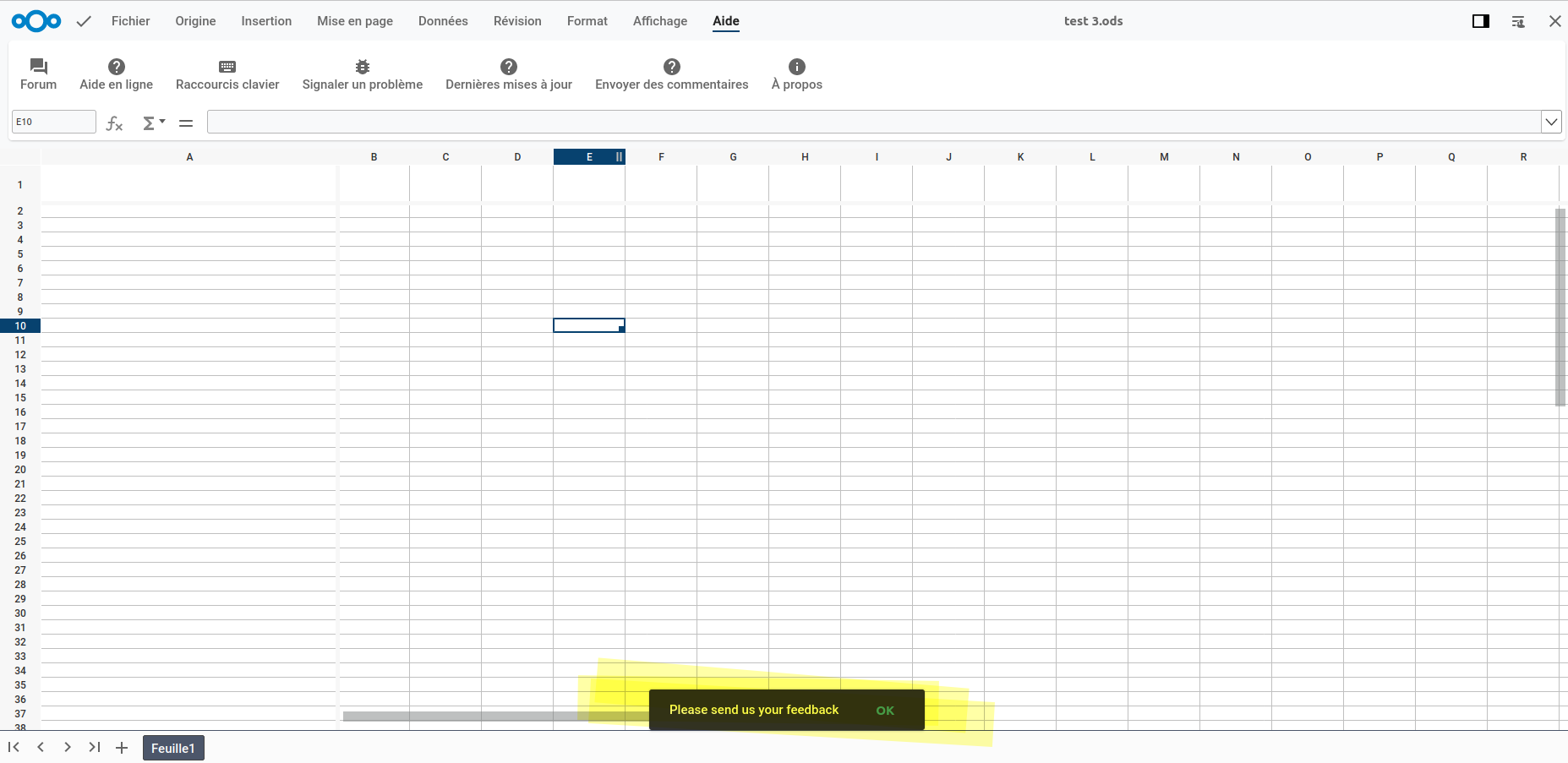1568x763 pixels.
Task: Click into the formula input line
Action: coord(874,122)
